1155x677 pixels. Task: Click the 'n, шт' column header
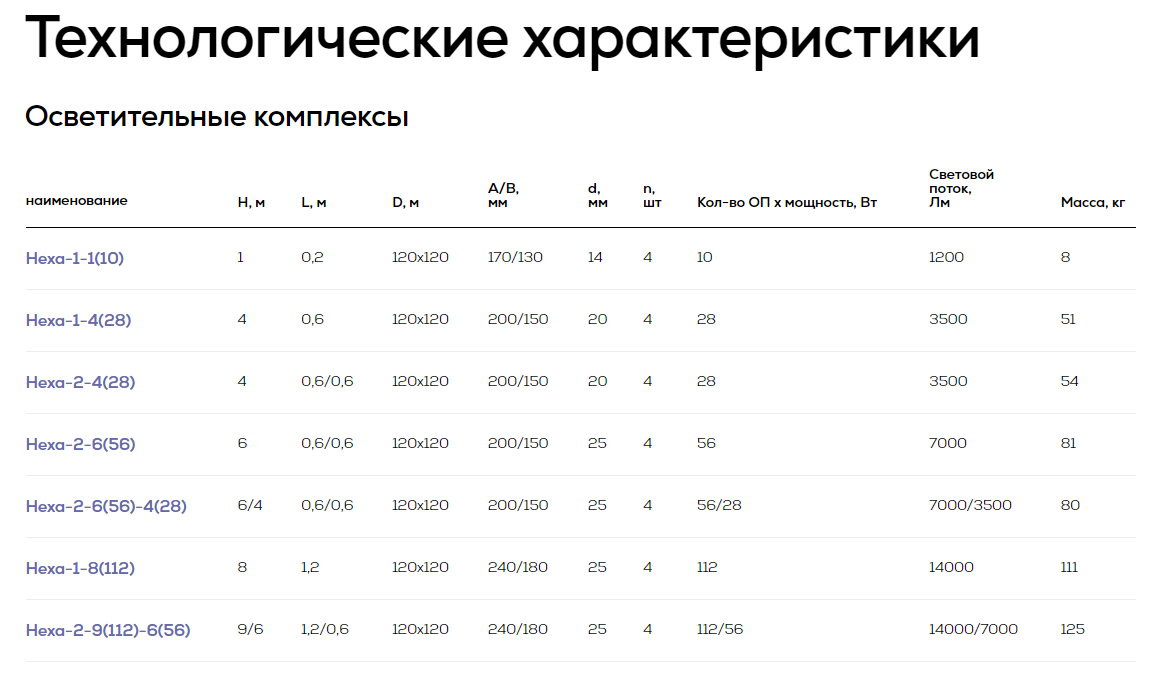(652, 195)
